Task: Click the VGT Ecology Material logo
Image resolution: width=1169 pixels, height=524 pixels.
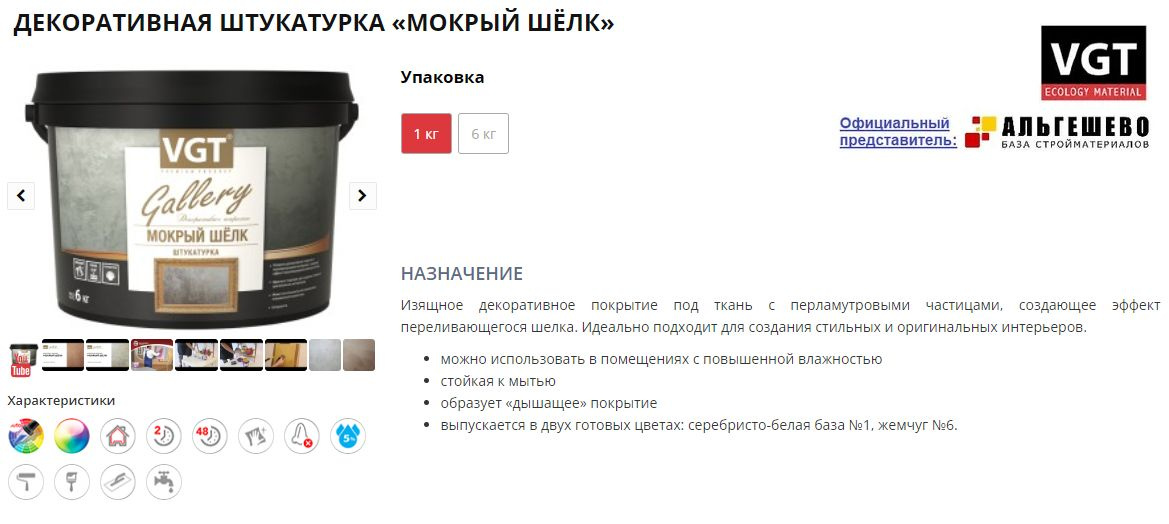Action: click(x=1093, y=63)
